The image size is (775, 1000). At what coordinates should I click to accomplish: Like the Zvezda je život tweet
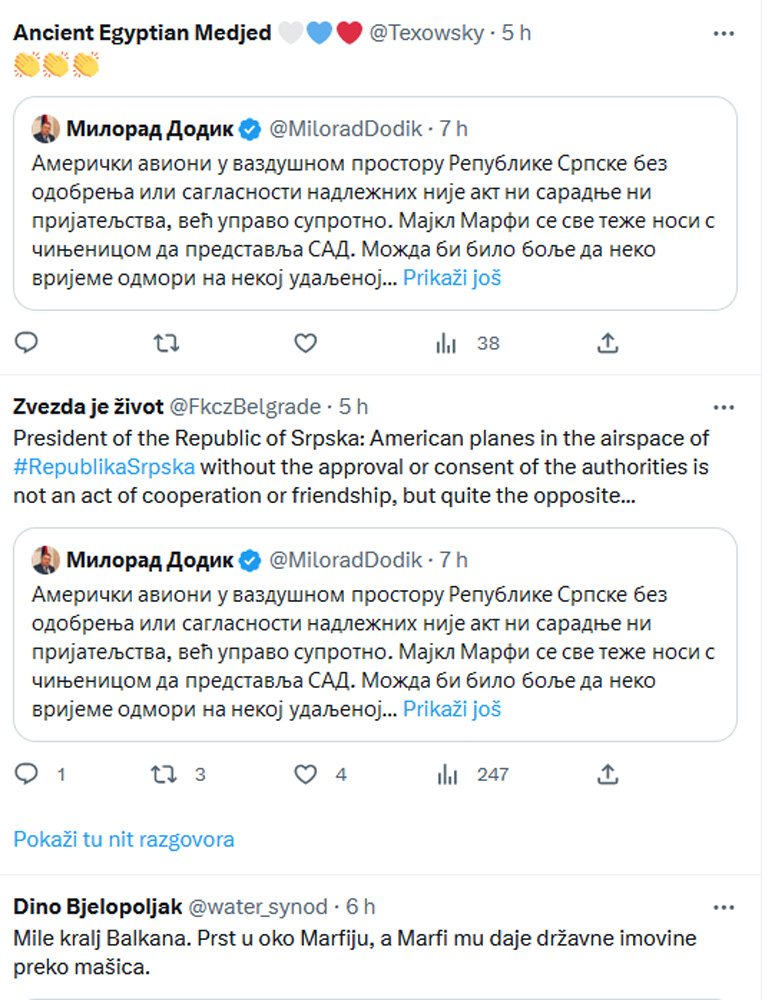pyautogui.click(x=320, y=774)
